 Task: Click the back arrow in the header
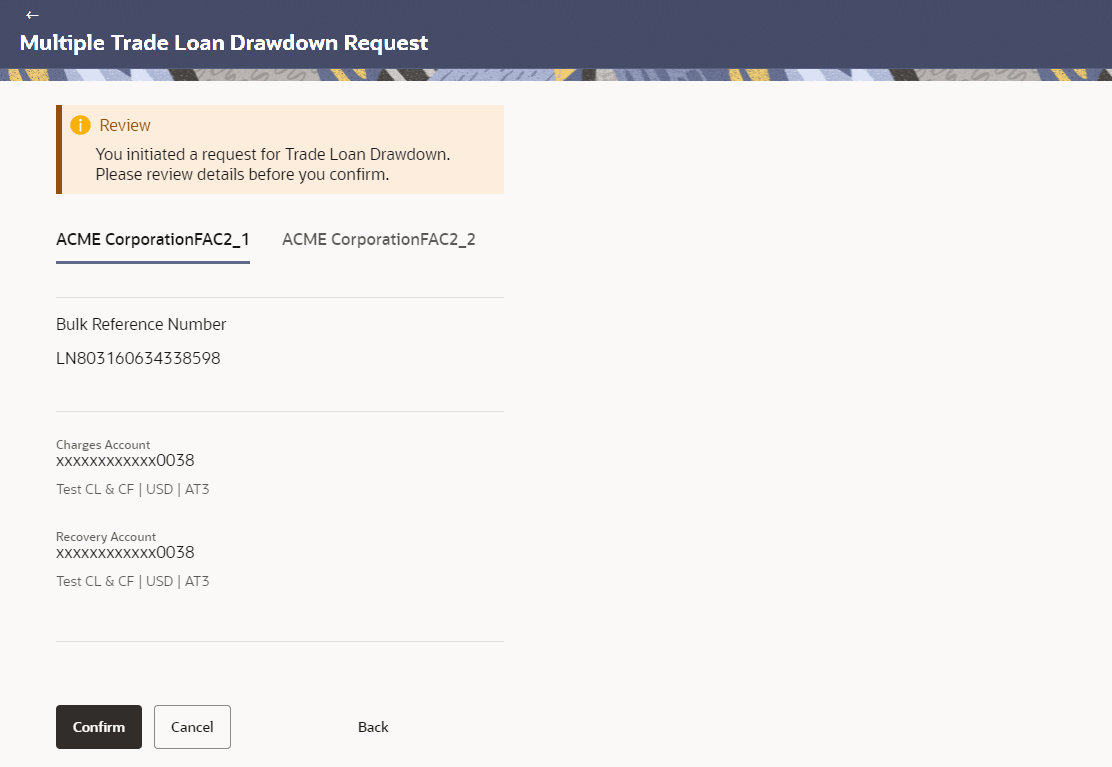tap(32, 15)
